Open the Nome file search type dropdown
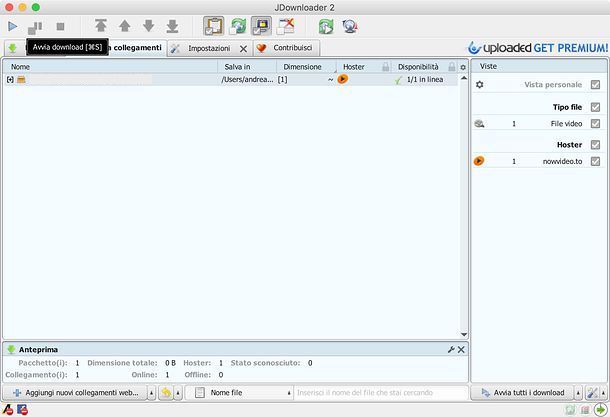This screenshot has width=610, height=417. [x=240, y=393]
